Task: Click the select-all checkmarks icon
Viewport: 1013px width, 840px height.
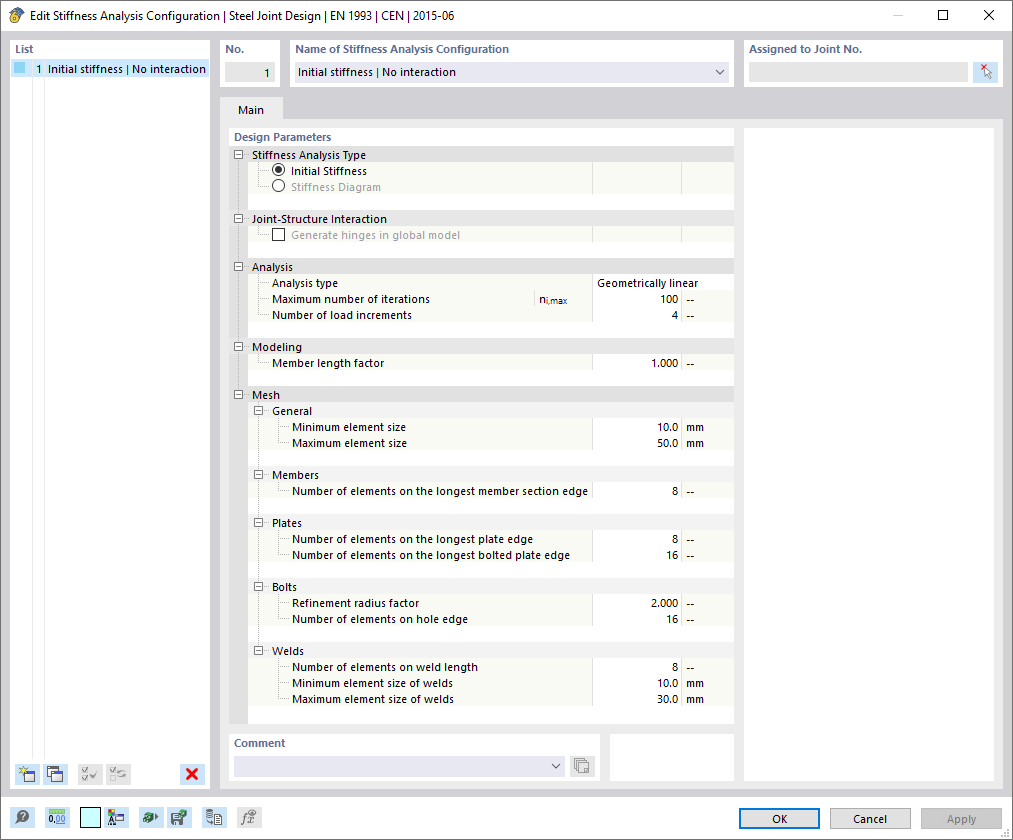Action: point(90,773)
